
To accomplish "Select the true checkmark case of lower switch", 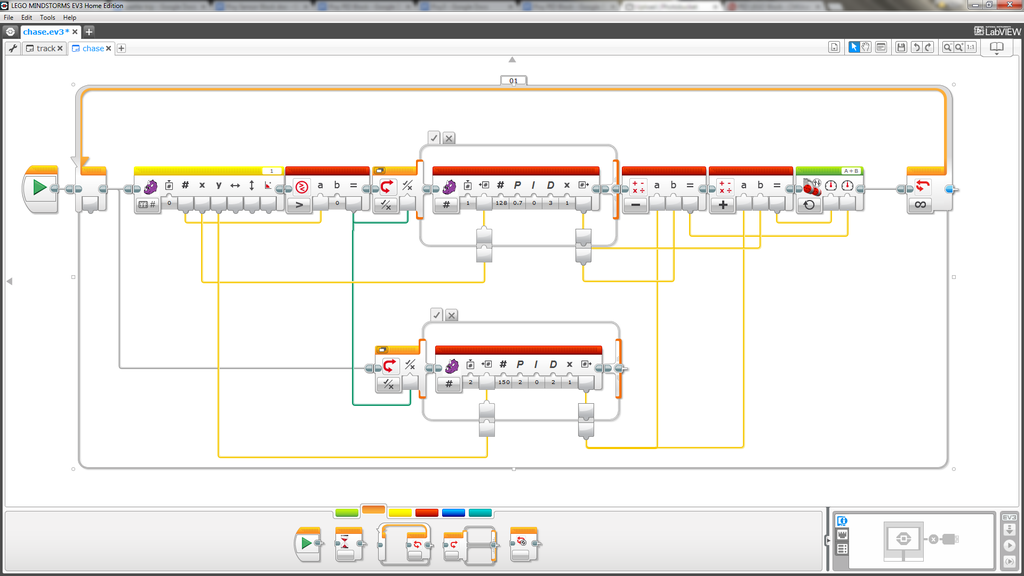I will coord(437,315).
